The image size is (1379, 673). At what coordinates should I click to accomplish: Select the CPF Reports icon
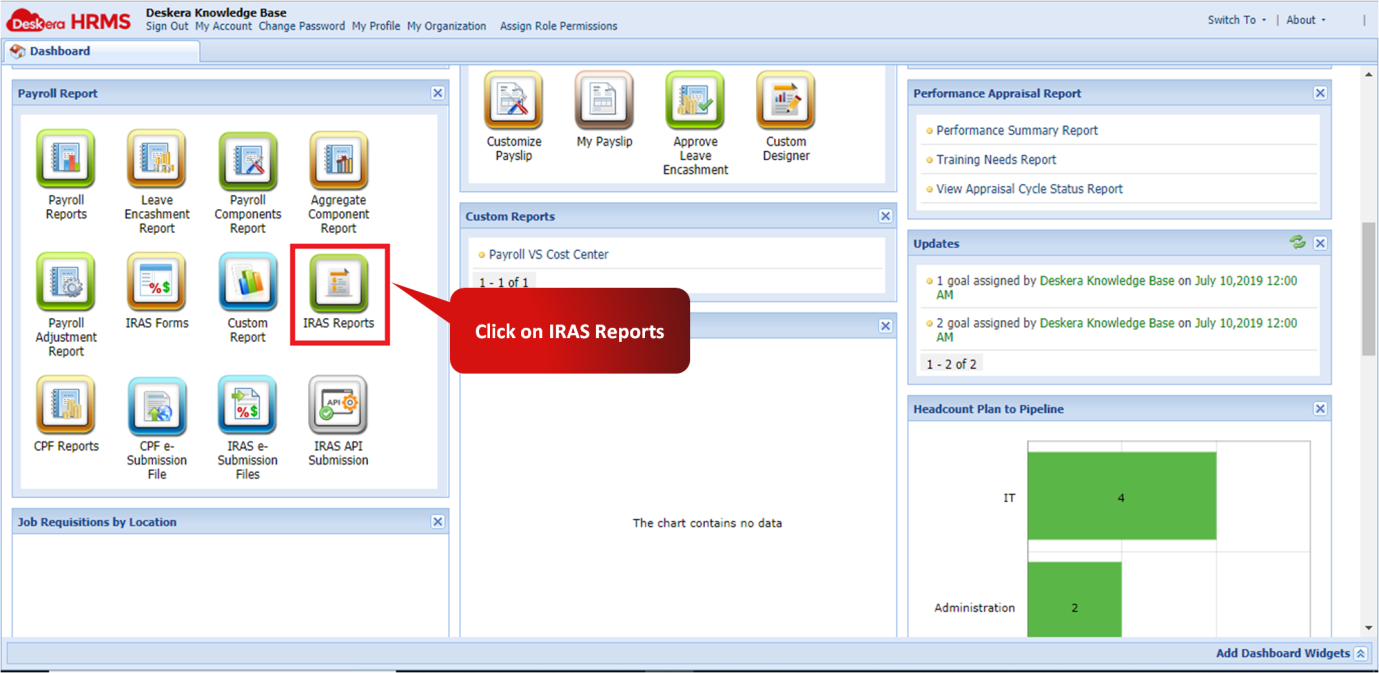point(65,404)
